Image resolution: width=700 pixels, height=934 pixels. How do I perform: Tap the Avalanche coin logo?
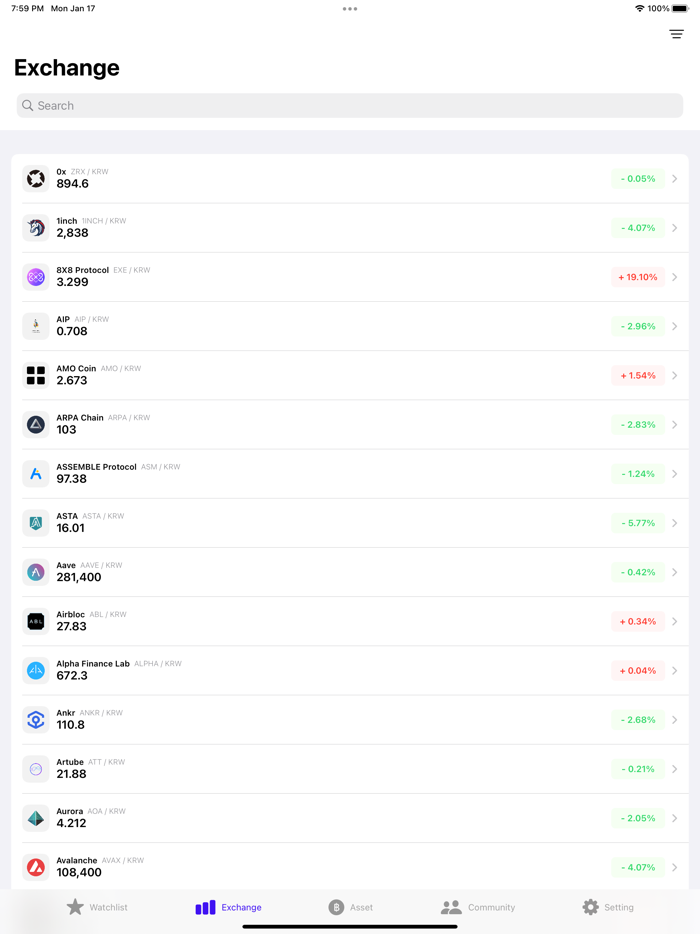[36, 866]
